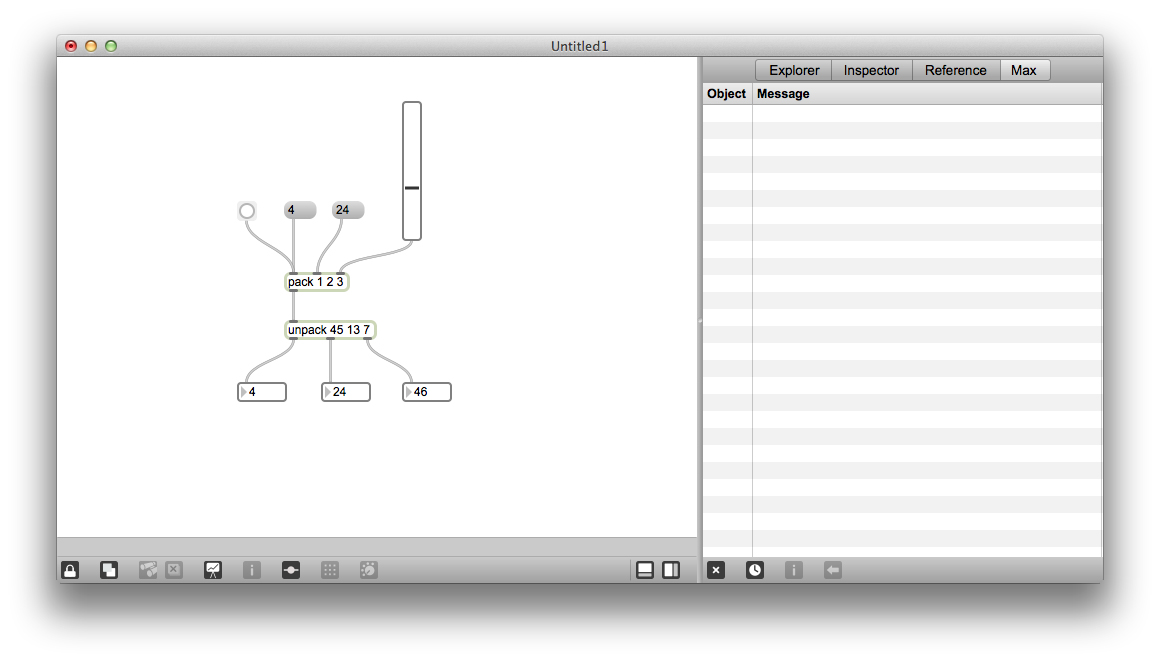Click the Object column header
The image size is (1160, 662).
[x=726, y=94]
